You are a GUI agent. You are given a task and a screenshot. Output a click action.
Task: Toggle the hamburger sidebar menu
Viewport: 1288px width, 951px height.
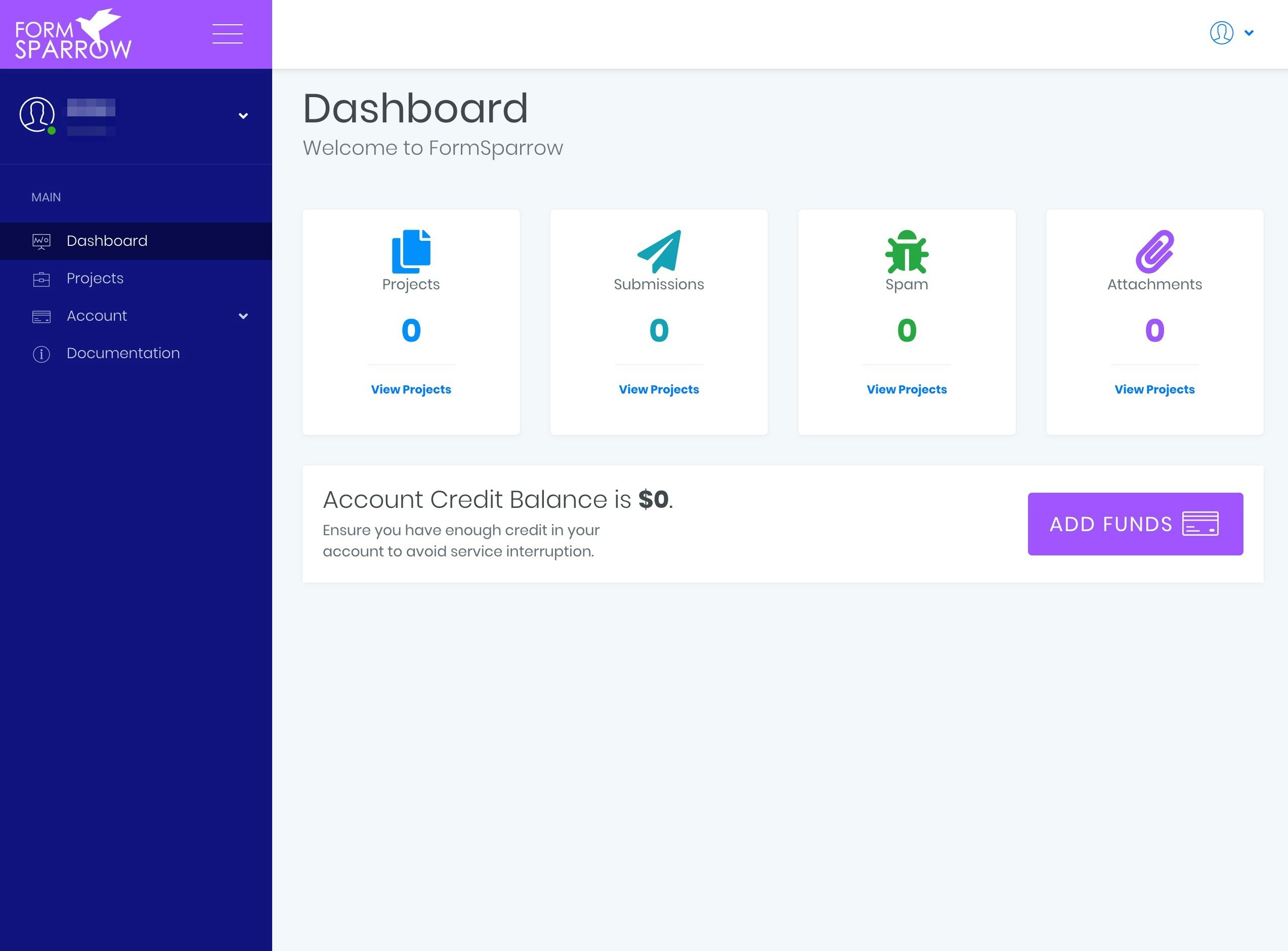228,34
